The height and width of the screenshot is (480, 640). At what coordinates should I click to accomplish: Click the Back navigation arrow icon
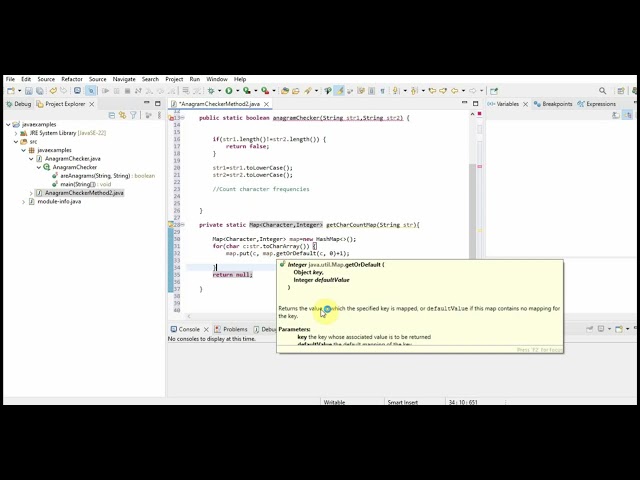tap(454, 91)
